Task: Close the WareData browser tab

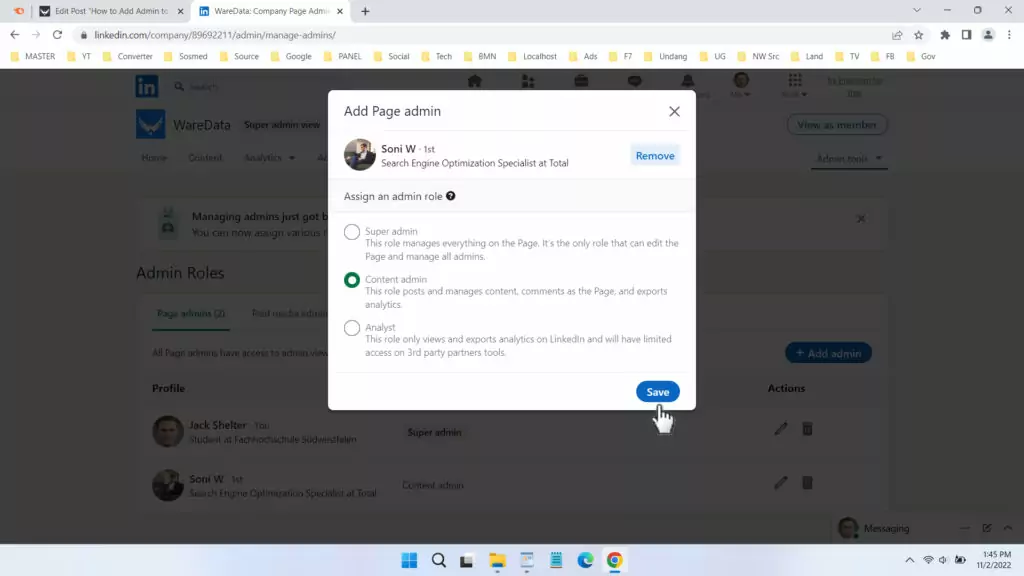Action: pyautogui.click(x=340, y=11)
